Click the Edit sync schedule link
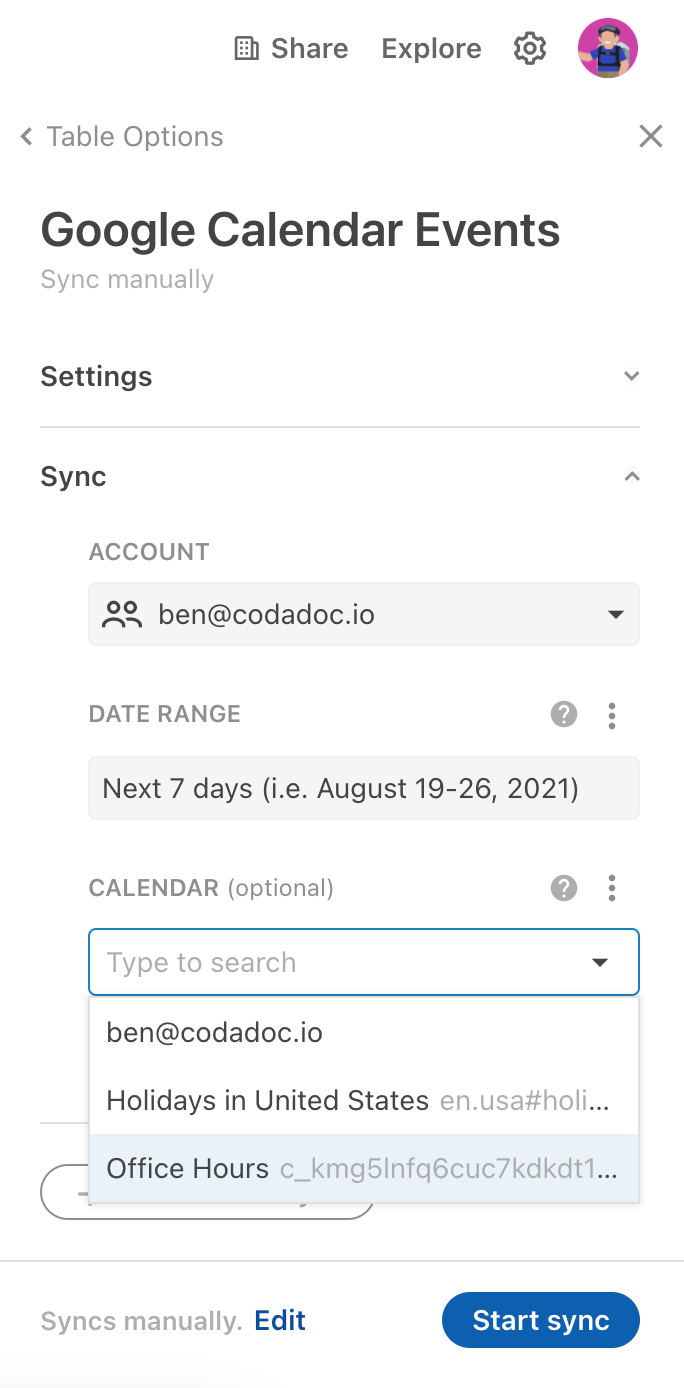 point(280,1320)
